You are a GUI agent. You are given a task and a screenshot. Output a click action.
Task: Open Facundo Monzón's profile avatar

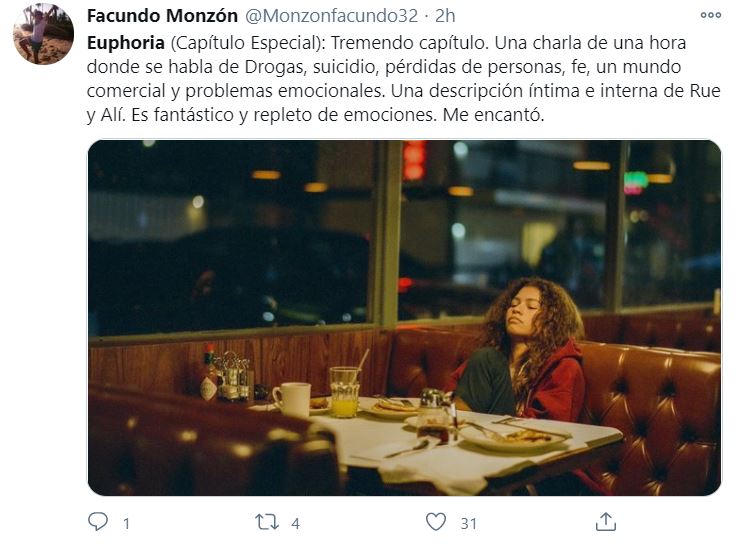[43, 34]
